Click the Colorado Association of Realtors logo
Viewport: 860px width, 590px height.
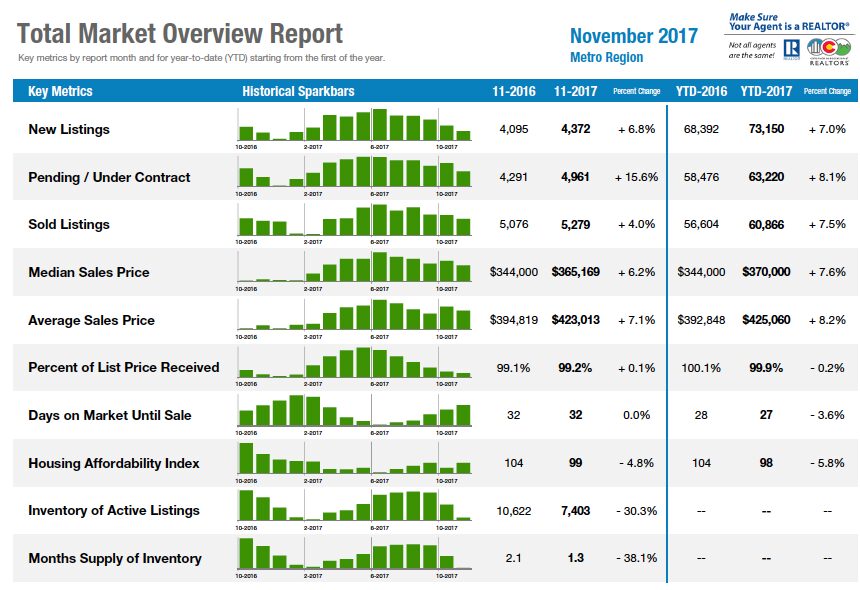coord(828,52)
